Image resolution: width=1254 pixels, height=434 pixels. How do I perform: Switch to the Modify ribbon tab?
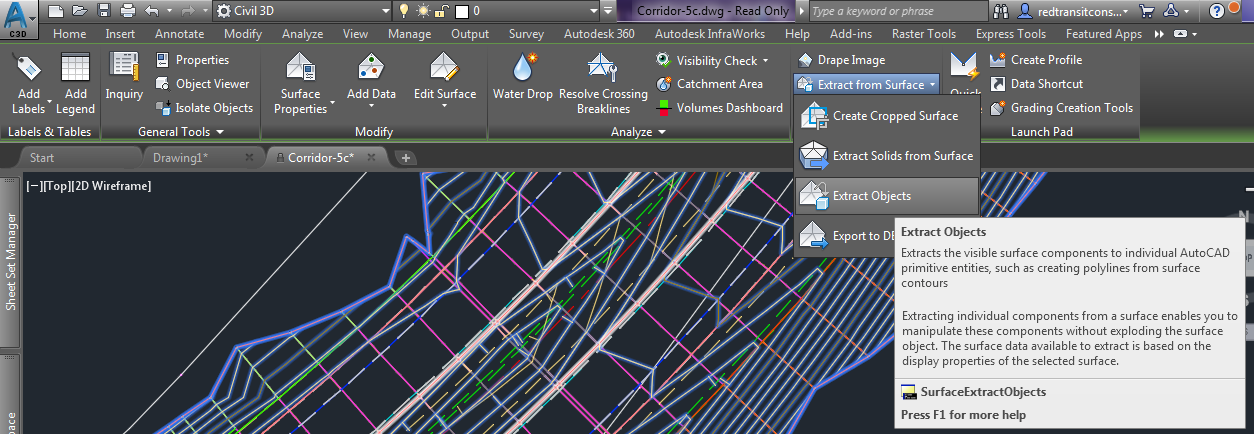coord(243,34)
